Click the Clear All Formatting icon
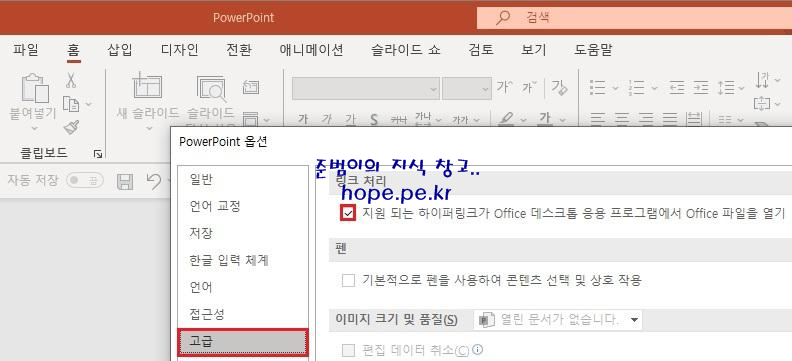 (x=559, y=87)
